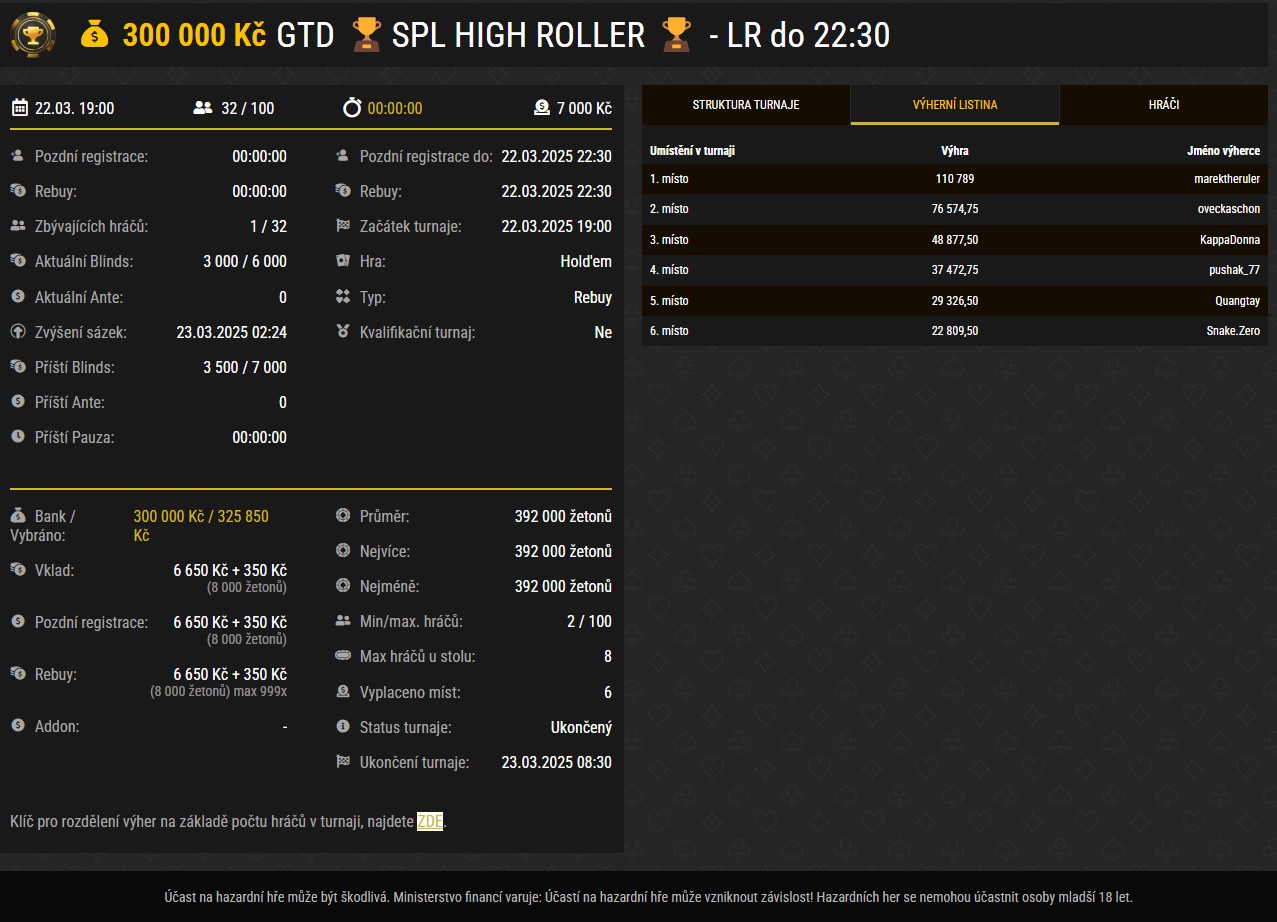Click the info icon beside Status turnaje
The image size is (1277, 922).
pyautogui.click(x=343, y=727)
